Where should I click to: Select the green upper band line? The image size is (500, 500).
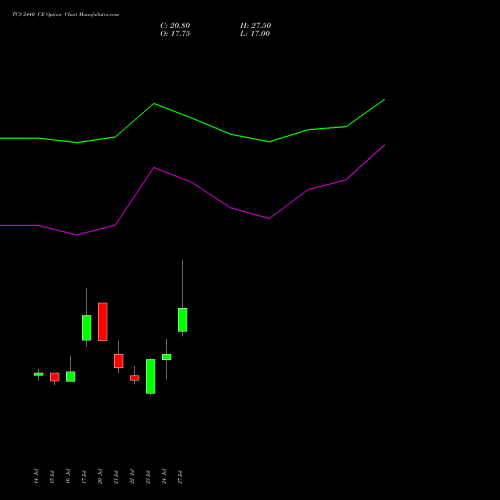tap(192, 121)
